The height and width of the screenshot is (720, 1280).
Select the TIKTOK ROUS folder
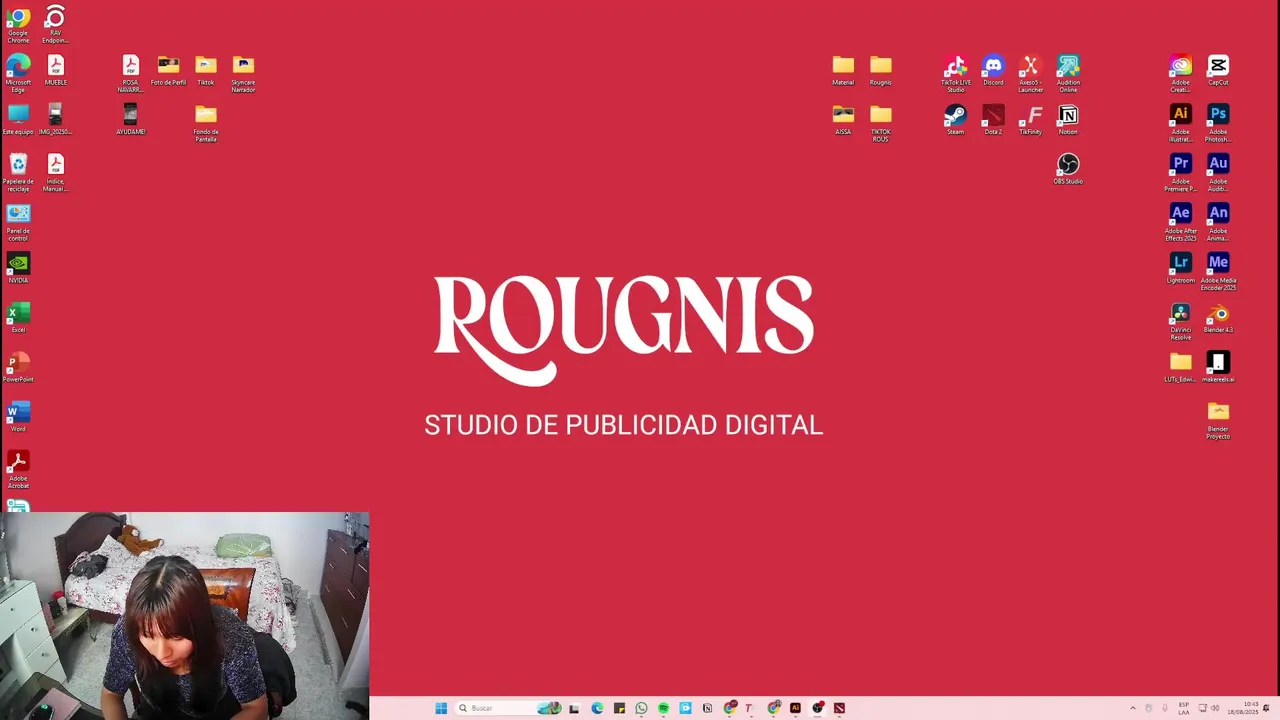[880, 123]
